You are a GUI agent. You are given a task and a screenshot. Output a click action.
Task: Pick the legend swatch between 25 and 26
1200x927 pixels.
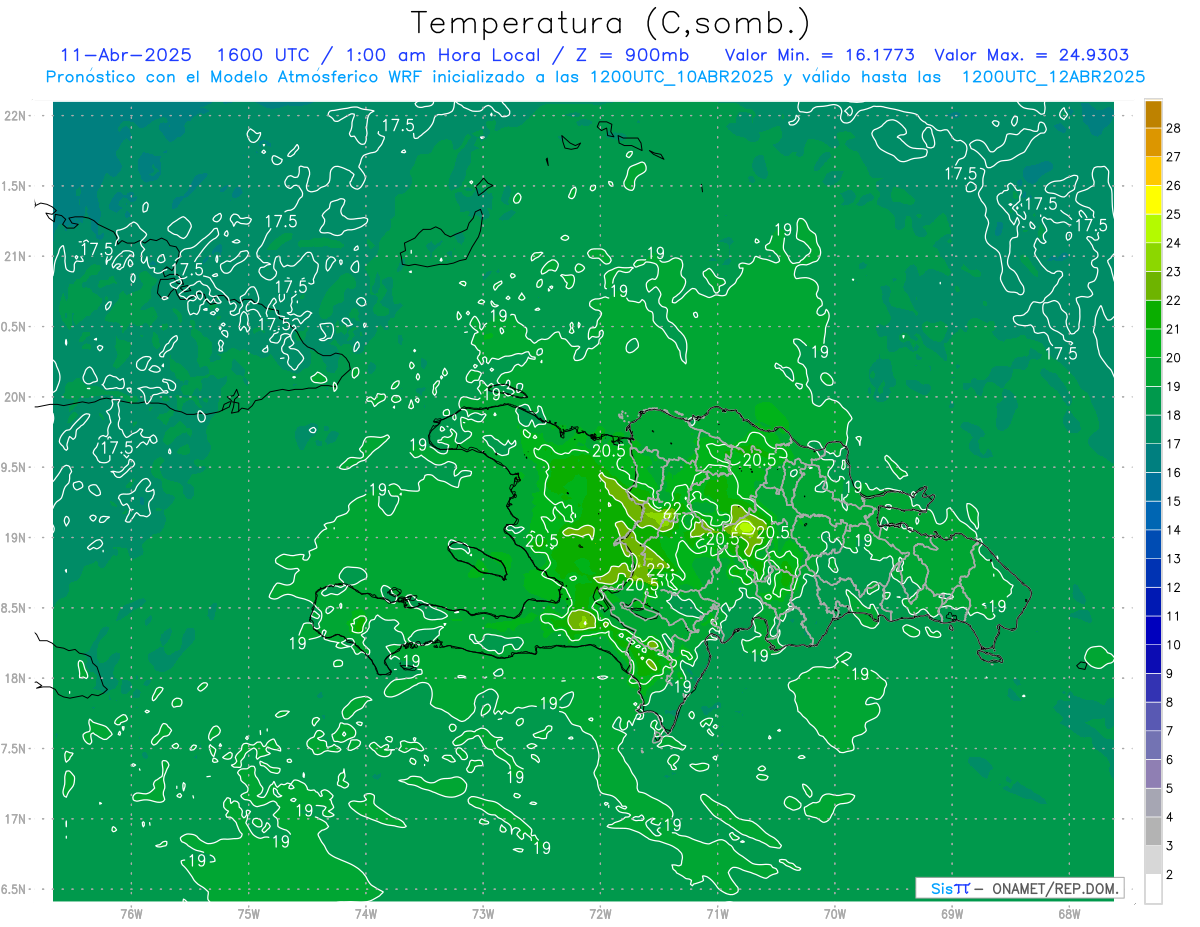click(1153, 199)
